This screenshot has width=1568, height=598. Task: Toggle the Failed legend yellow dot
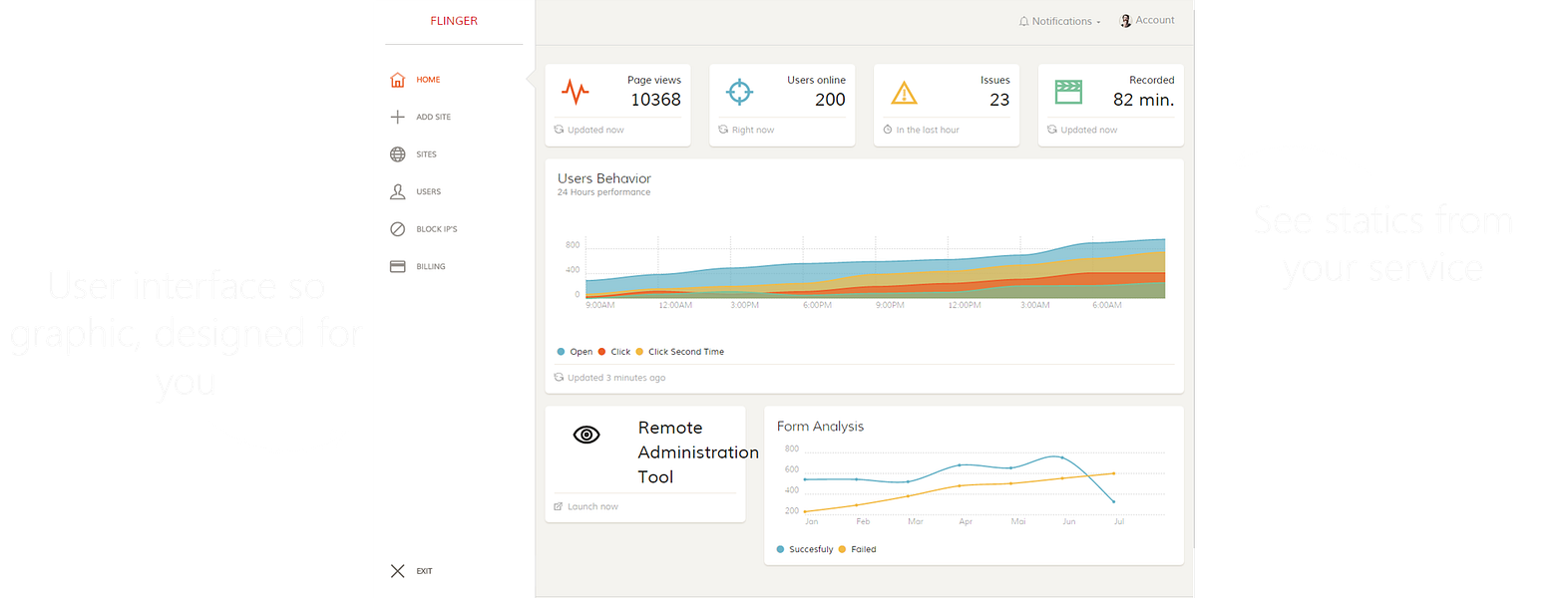842,549
